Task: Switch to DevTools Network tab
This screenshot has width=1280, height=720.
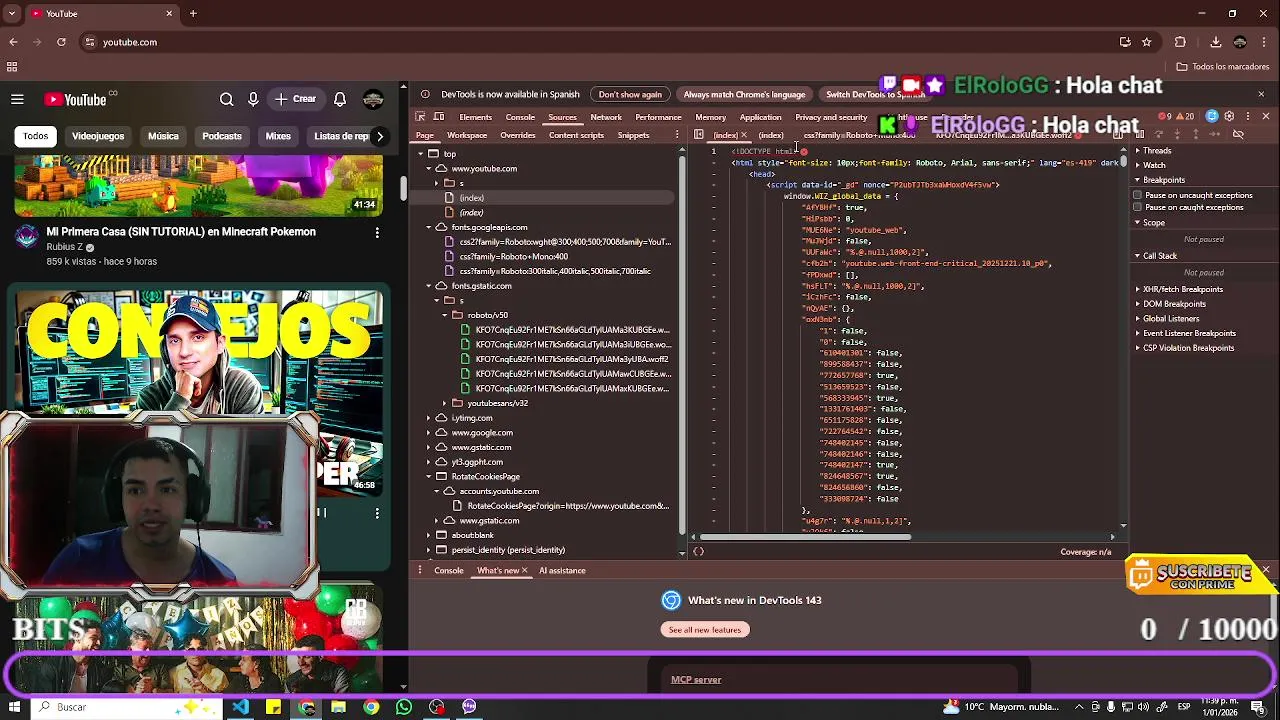Action: [606, 117]
